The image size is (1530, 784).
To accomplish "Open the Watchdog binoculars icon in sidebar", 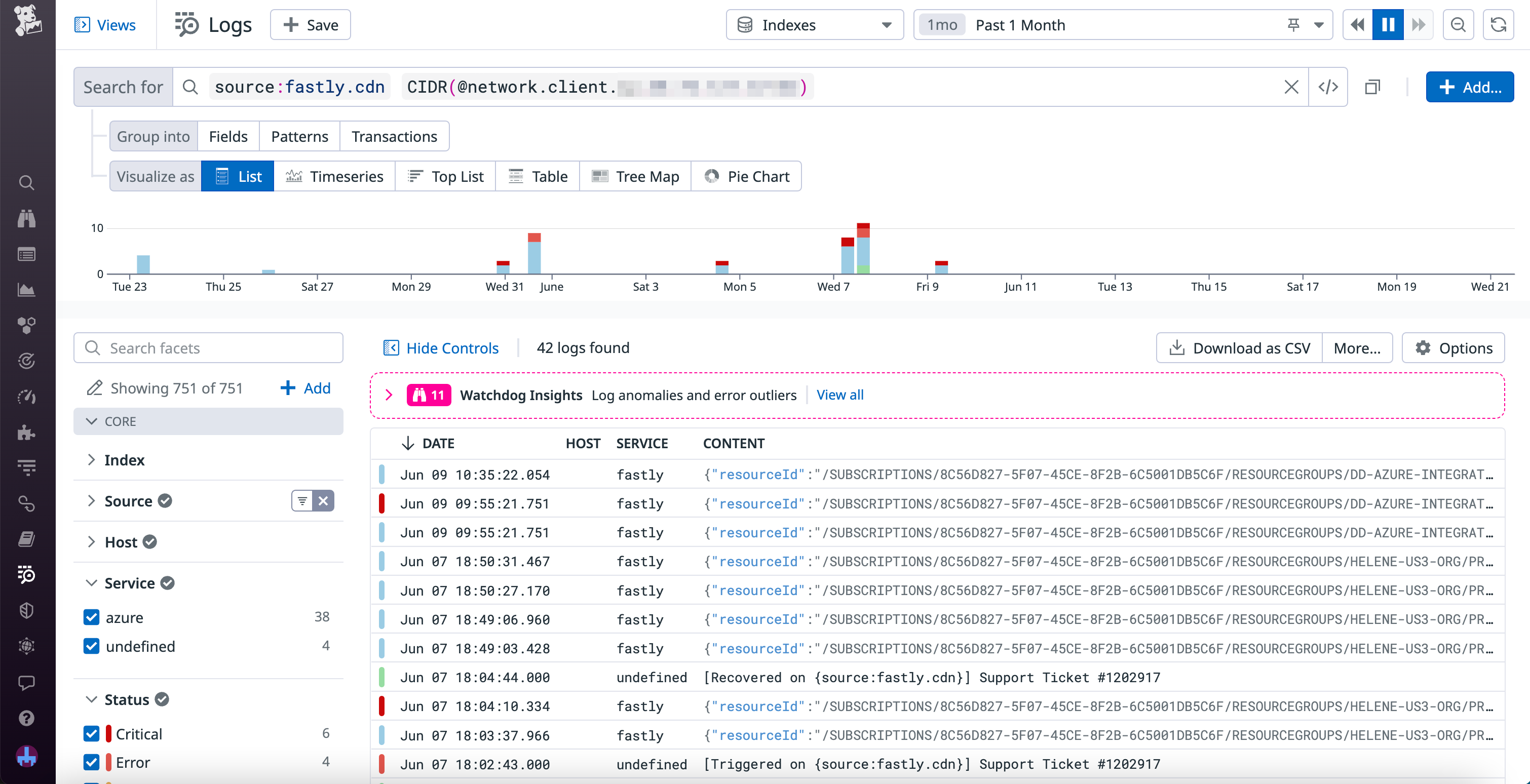I will (x=27, y=219).
